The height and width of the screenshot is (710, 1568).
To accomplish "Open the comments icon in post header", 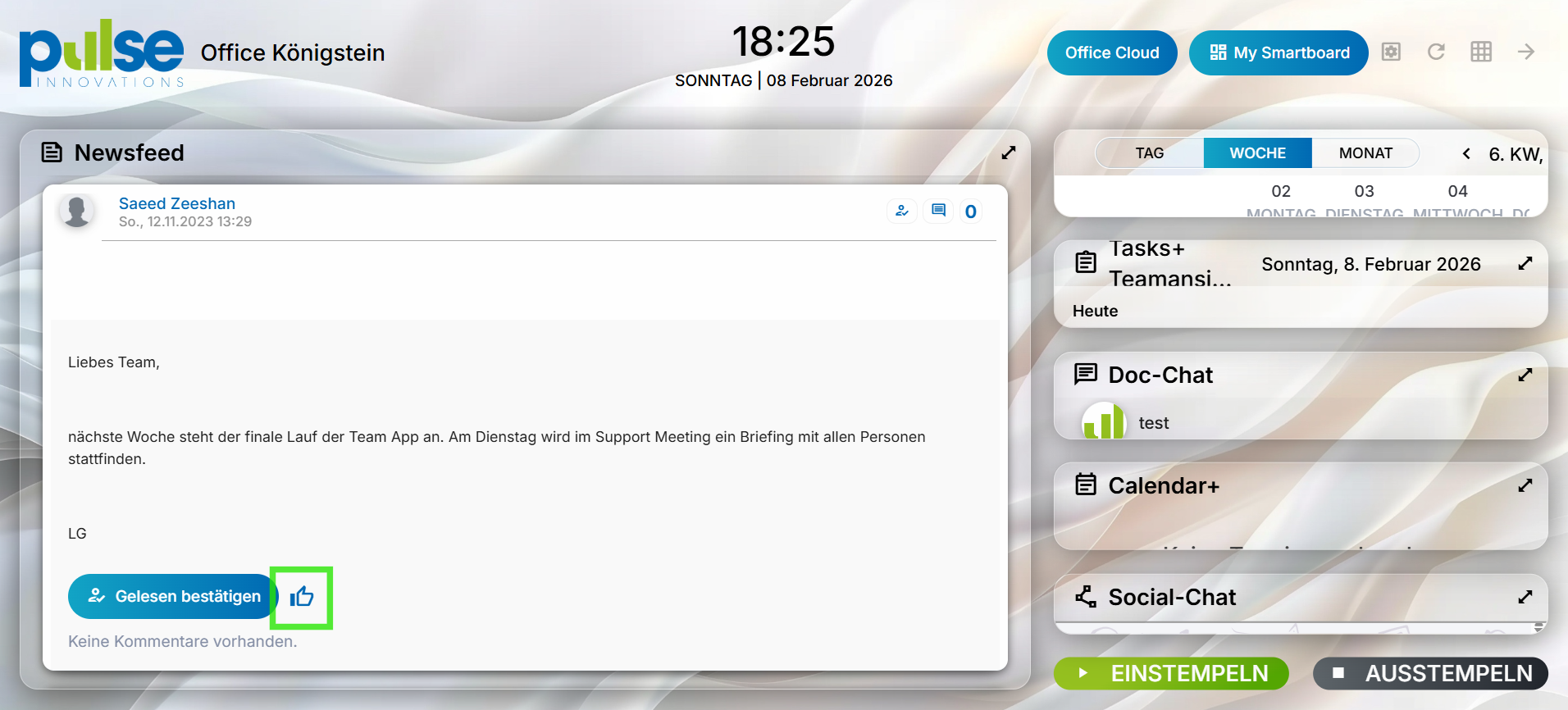I will tap(938, 212).
